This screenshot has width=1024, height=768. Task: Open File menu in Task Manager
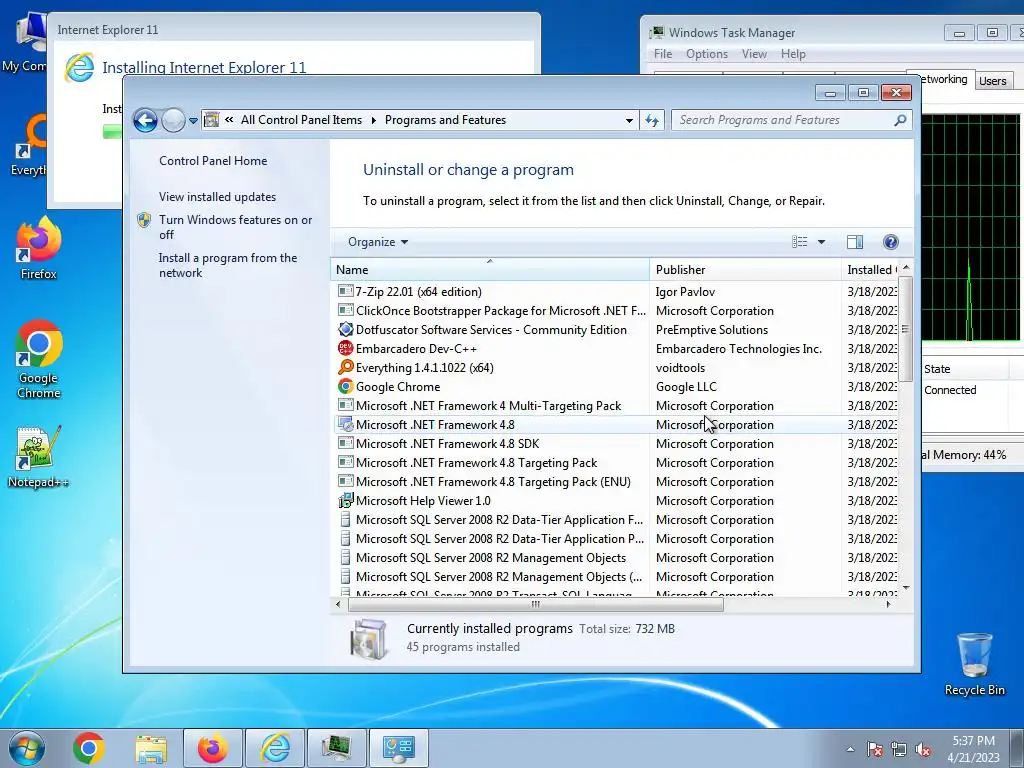(663, 54)
